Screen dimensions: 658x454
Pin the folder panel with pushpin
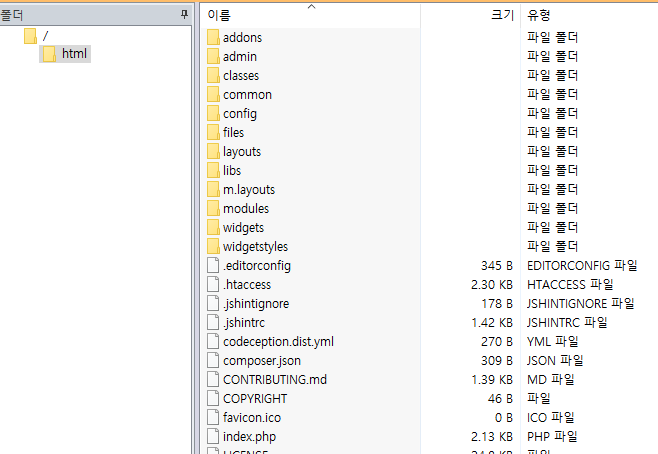(183, 14)
